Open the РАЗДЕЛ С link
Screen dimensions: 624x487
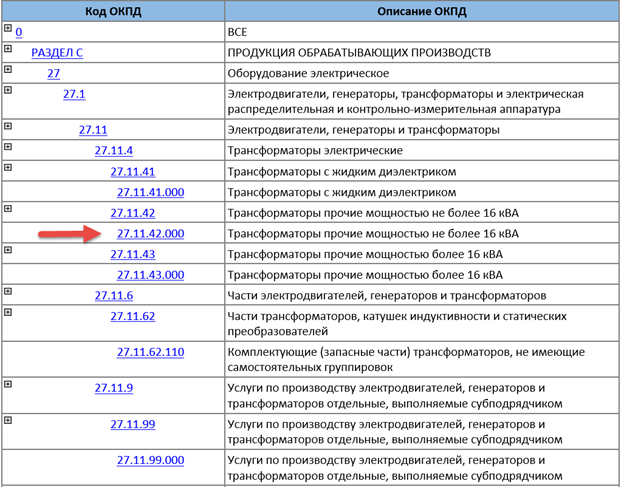(x=57, y=53)
